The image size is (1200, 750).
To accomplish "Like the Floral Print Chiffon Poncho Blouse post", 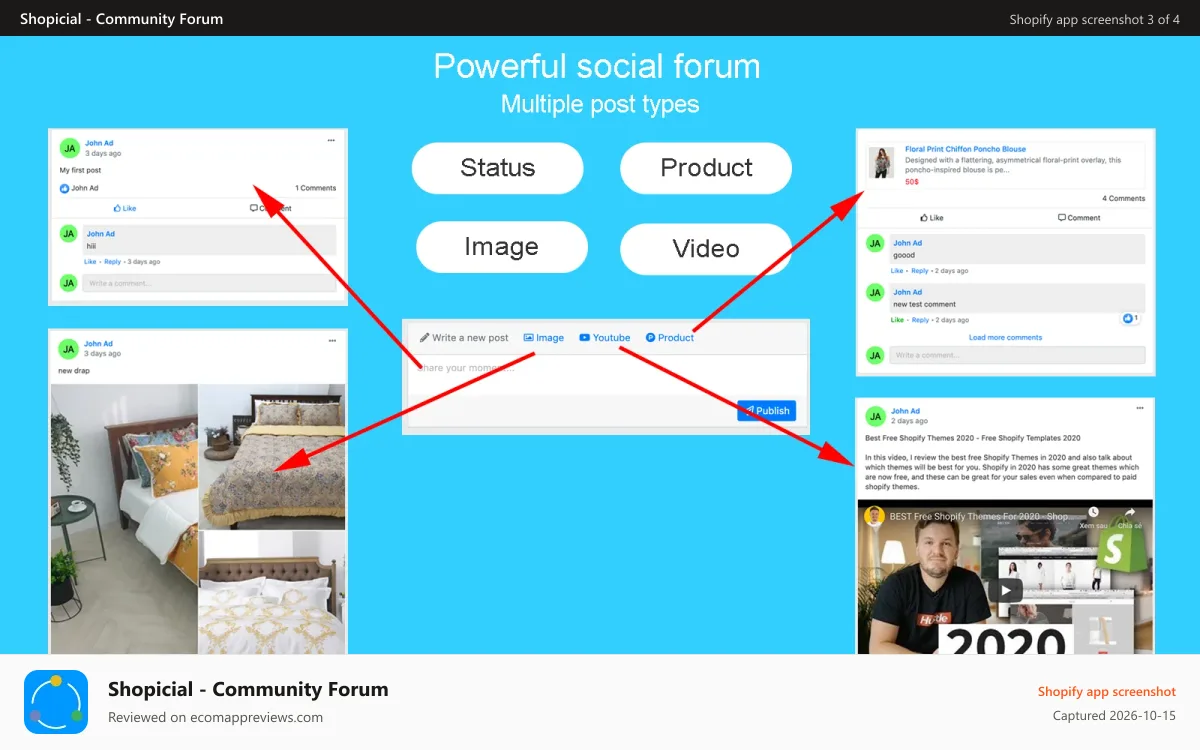I will (x=931, y=217).
